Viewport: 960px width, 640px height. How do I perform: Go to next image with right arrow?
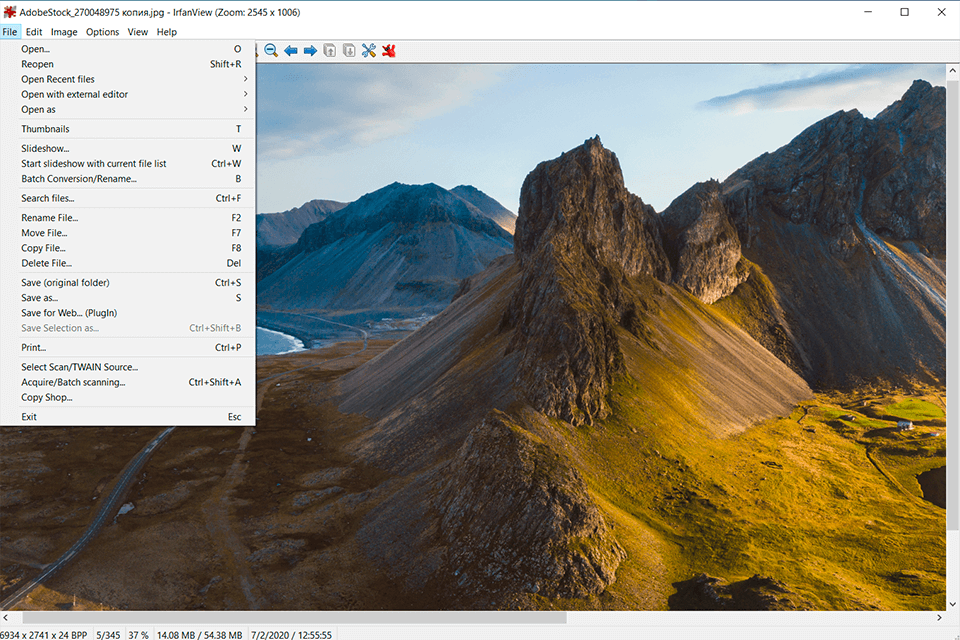(310, 51)
